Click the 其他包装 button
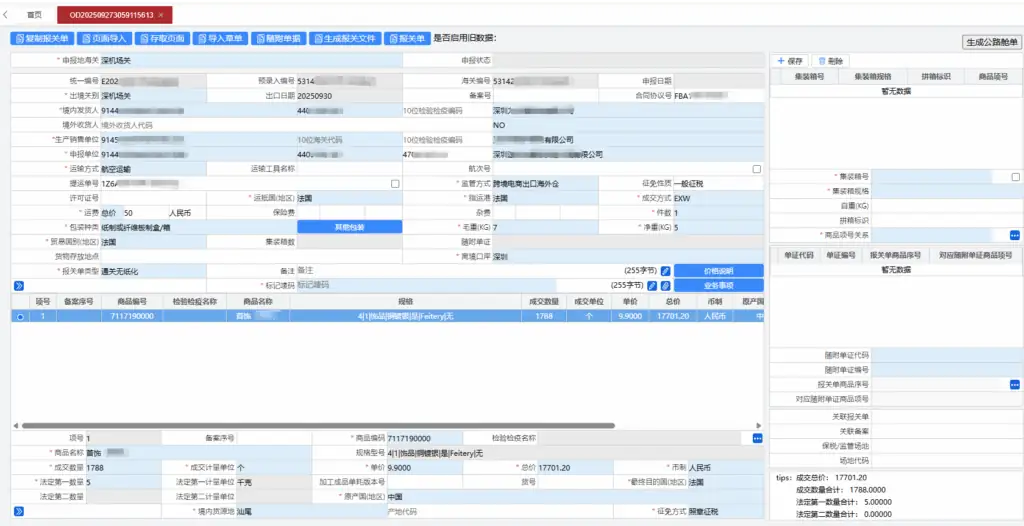The image size is (1024, 526). tap(349, 227)
